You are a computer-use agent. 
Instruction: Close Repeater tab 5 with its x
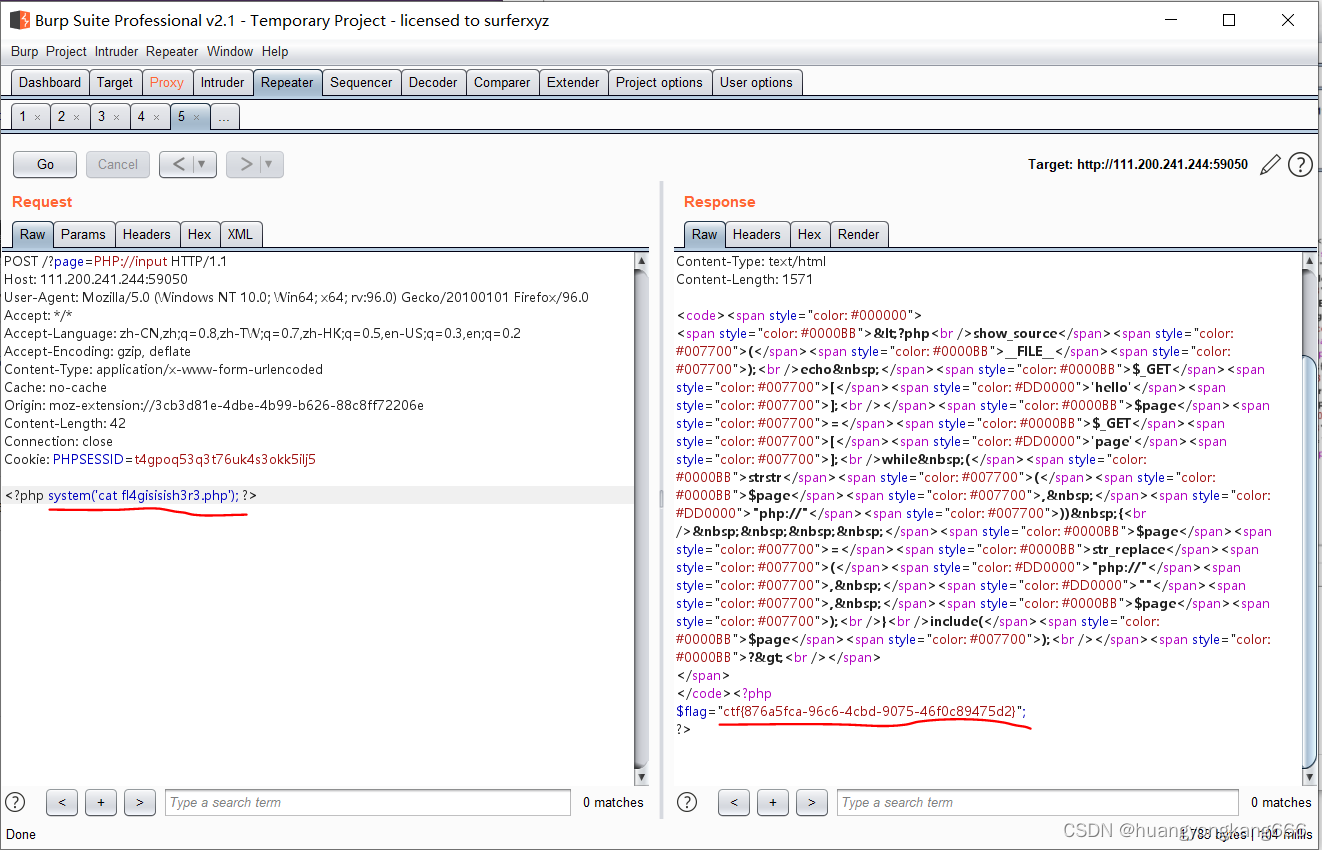tap(196, 118)
